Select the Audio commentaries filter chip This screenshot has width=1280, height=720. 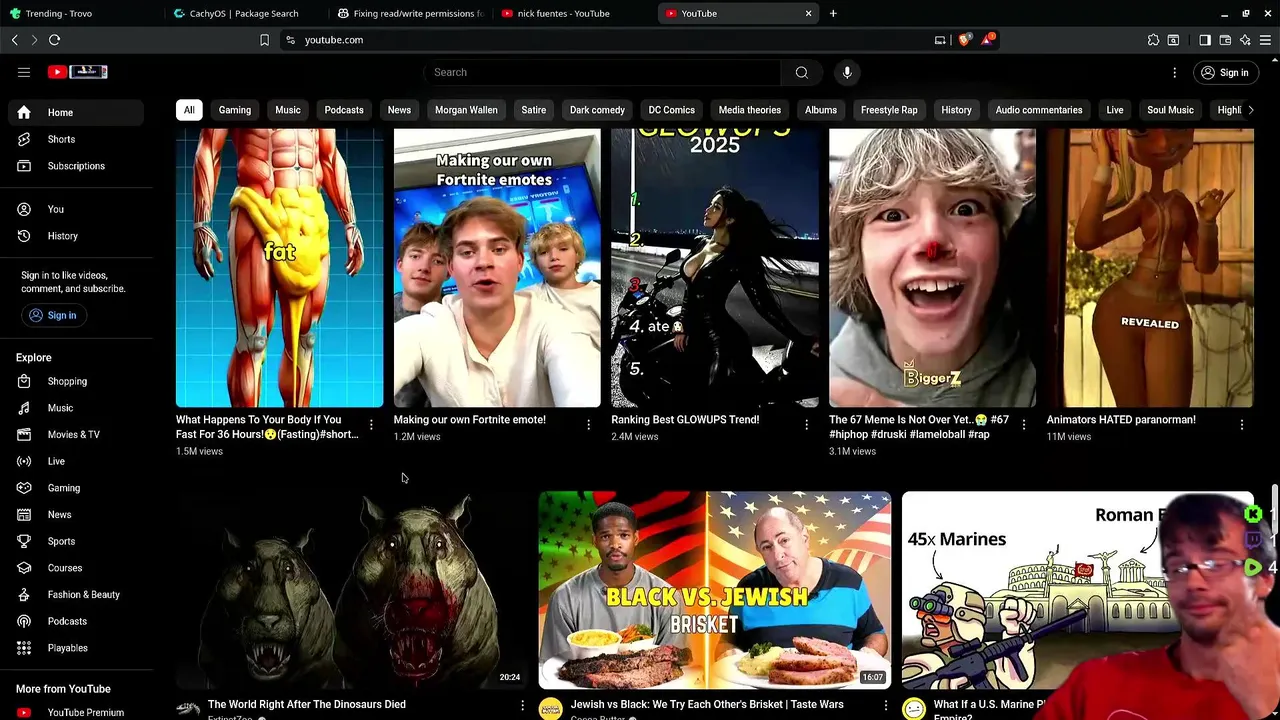click(1039, 110)
